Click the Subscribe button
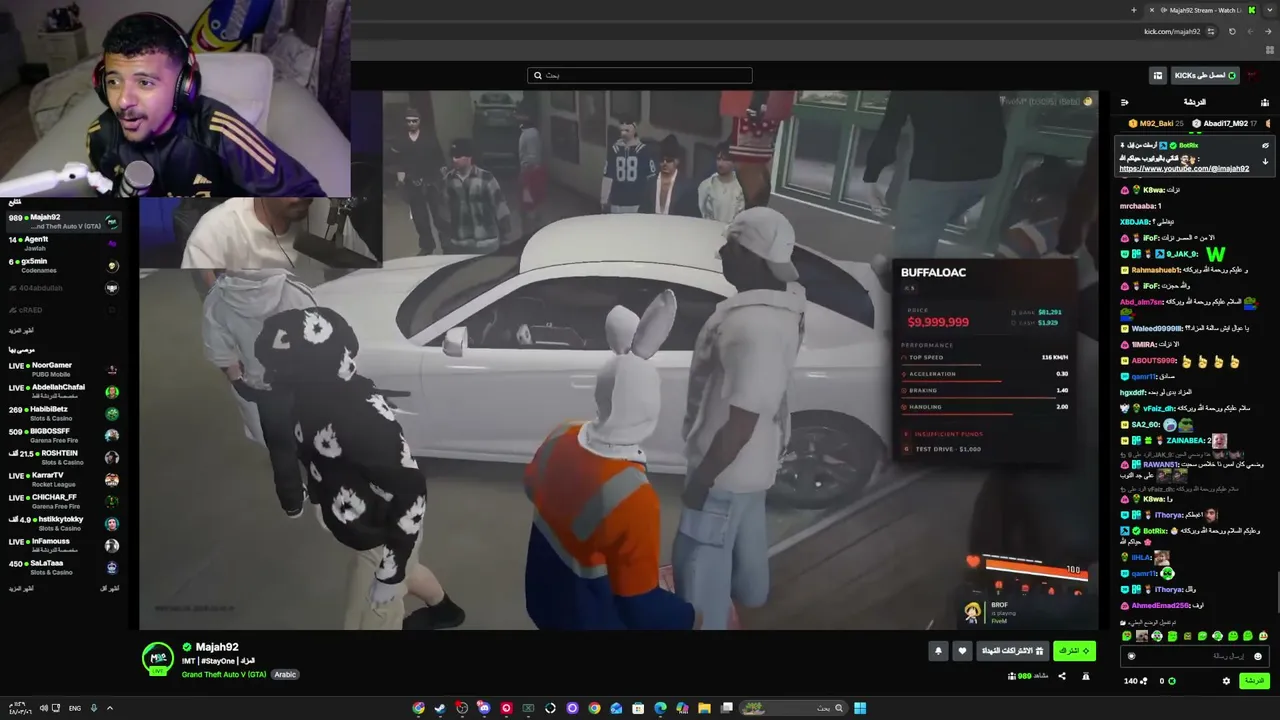This screenshot has height=720, width=1280. click(x=1074, y=651)
